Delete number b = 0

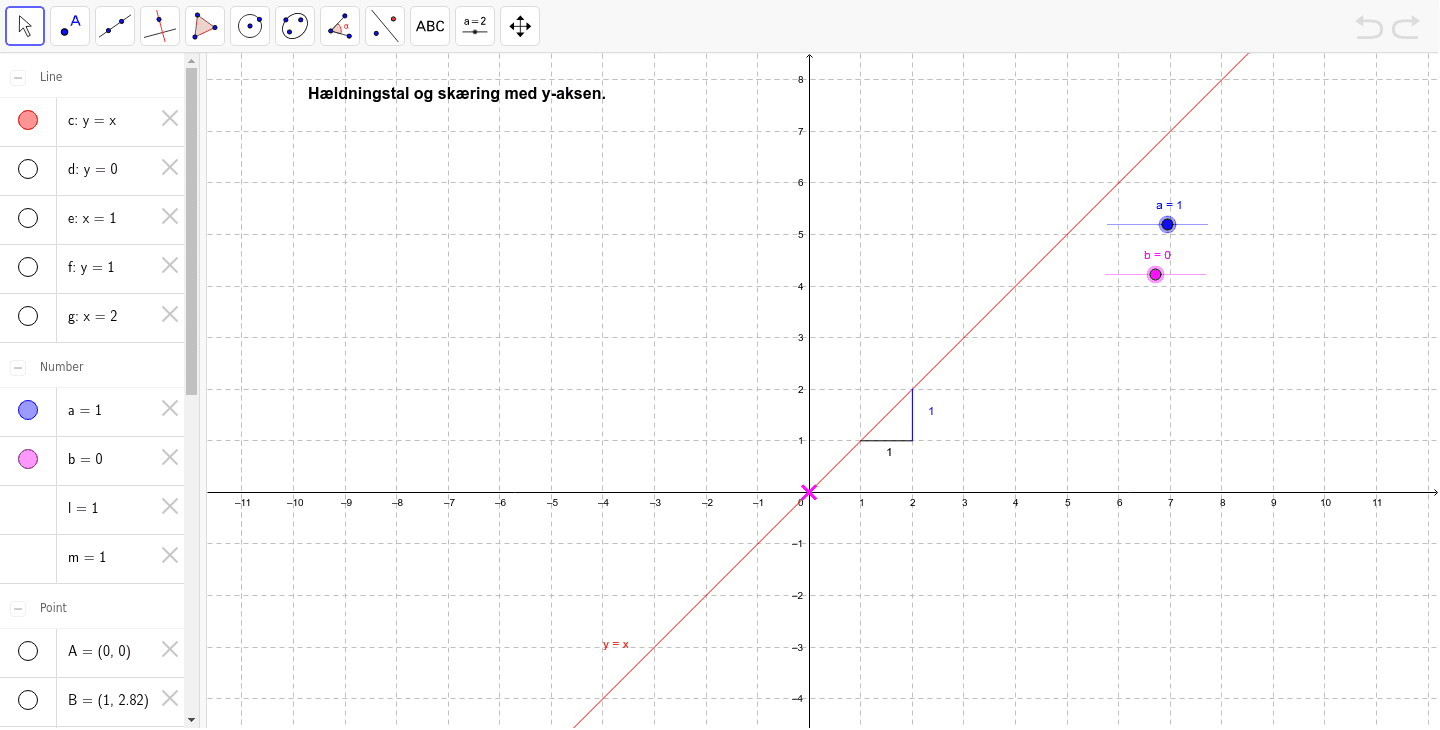pos(170,458)
